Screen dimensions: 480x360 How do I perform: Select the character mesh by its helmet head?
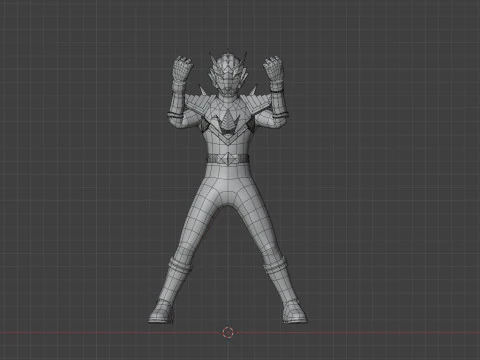[x=228, y=75]
